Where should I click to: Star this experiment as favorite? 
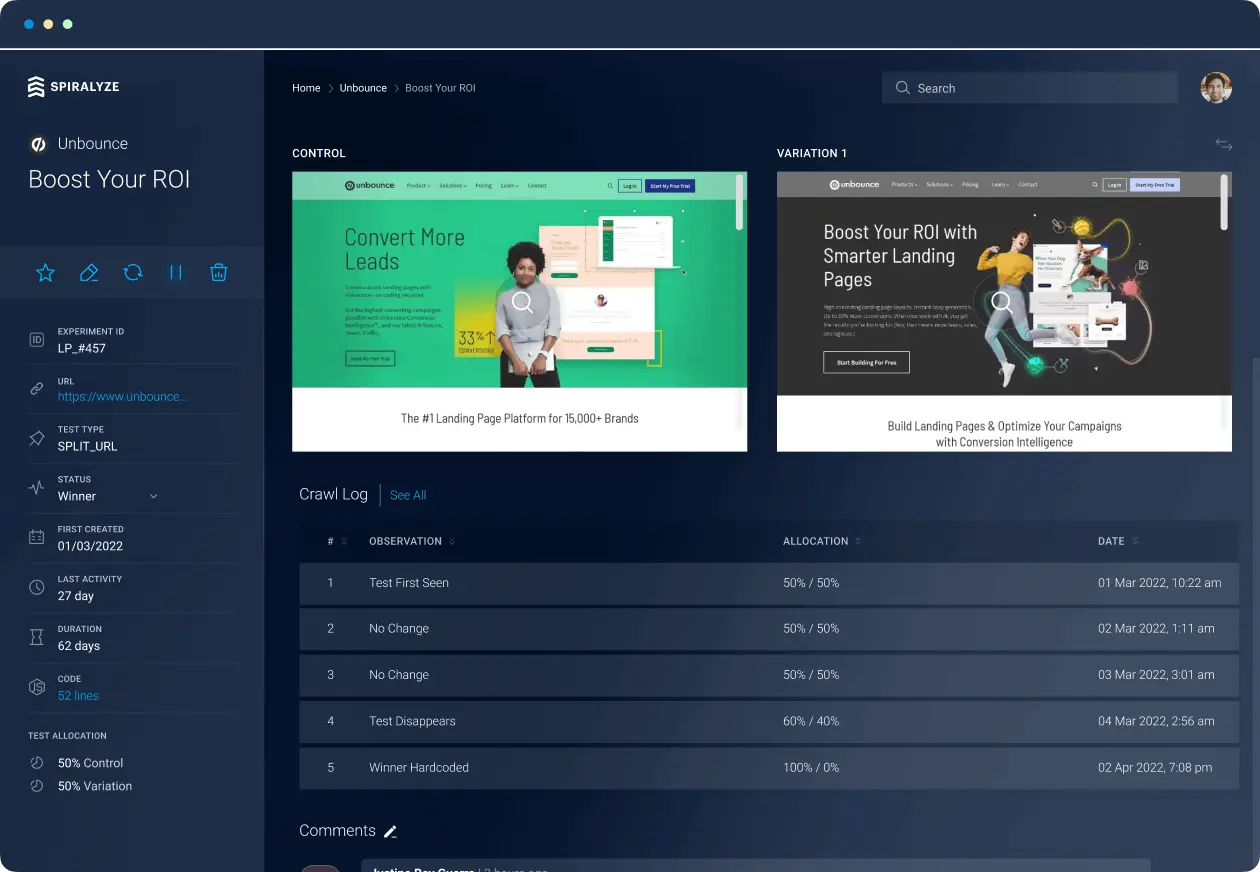point(45,272)
